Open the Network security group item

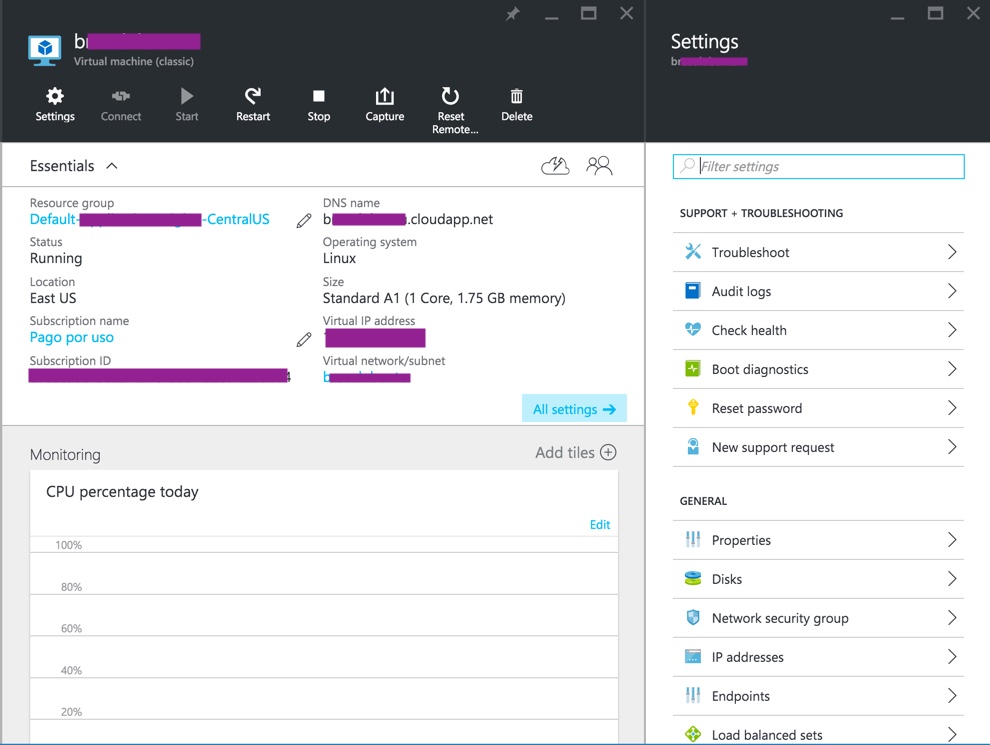[x=780, y=618]
